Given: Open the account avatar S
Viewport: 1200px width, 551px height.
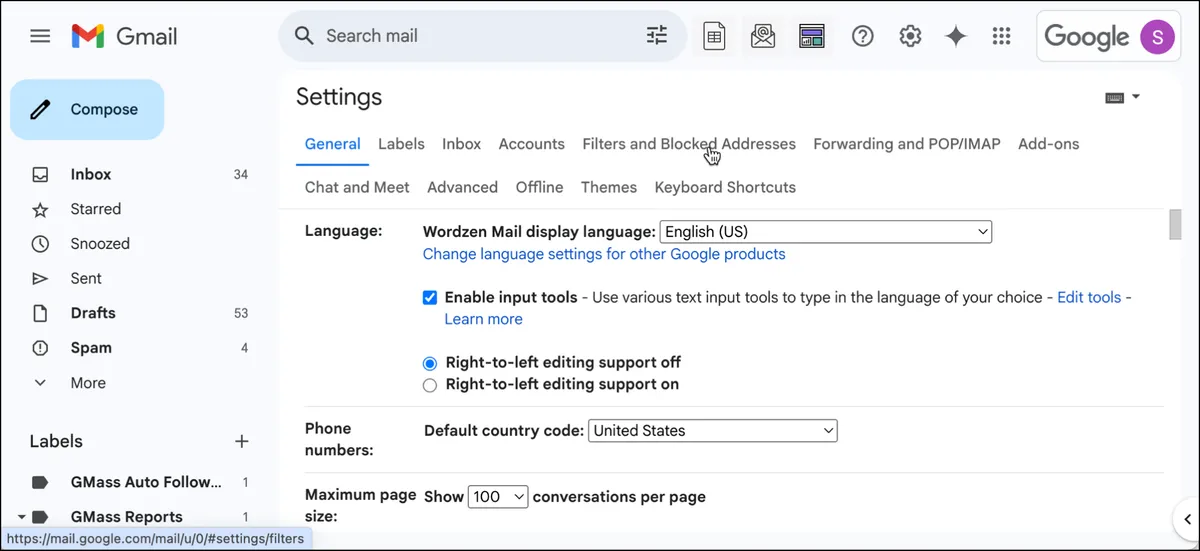Looking at the screenshot, I should [x=1157, y=36].
